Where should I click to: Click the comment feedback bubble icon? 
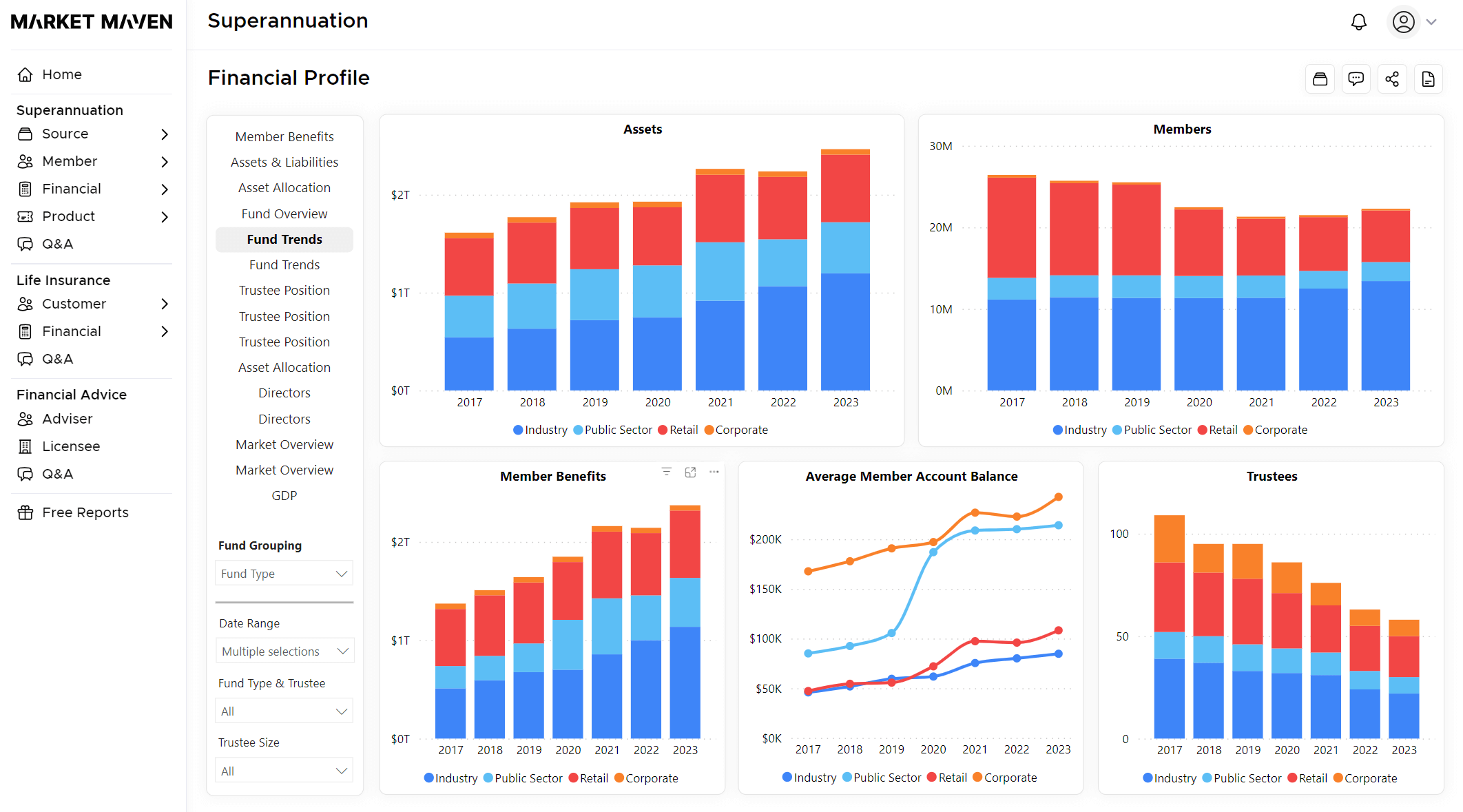click(1356, 79)
